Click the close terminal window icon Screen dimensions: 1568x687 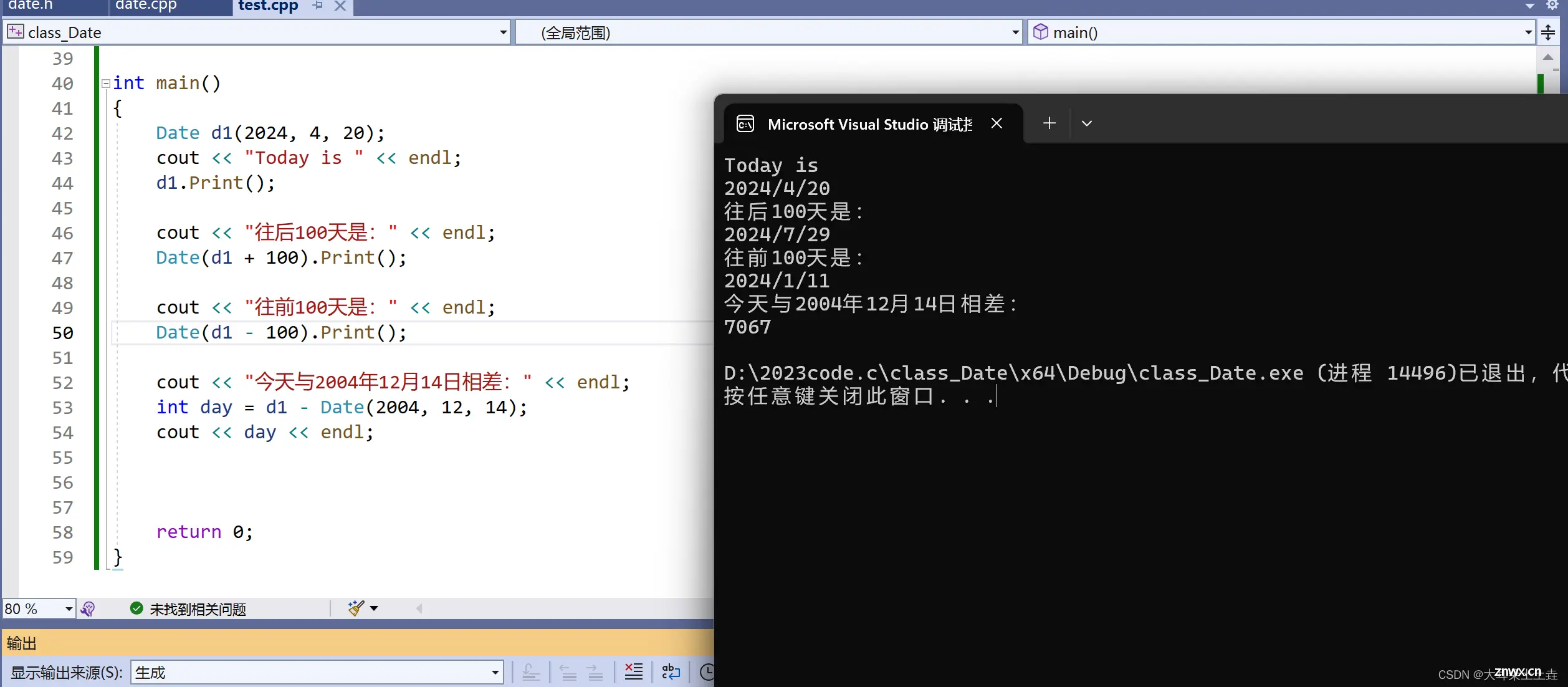tap(997, 123)
